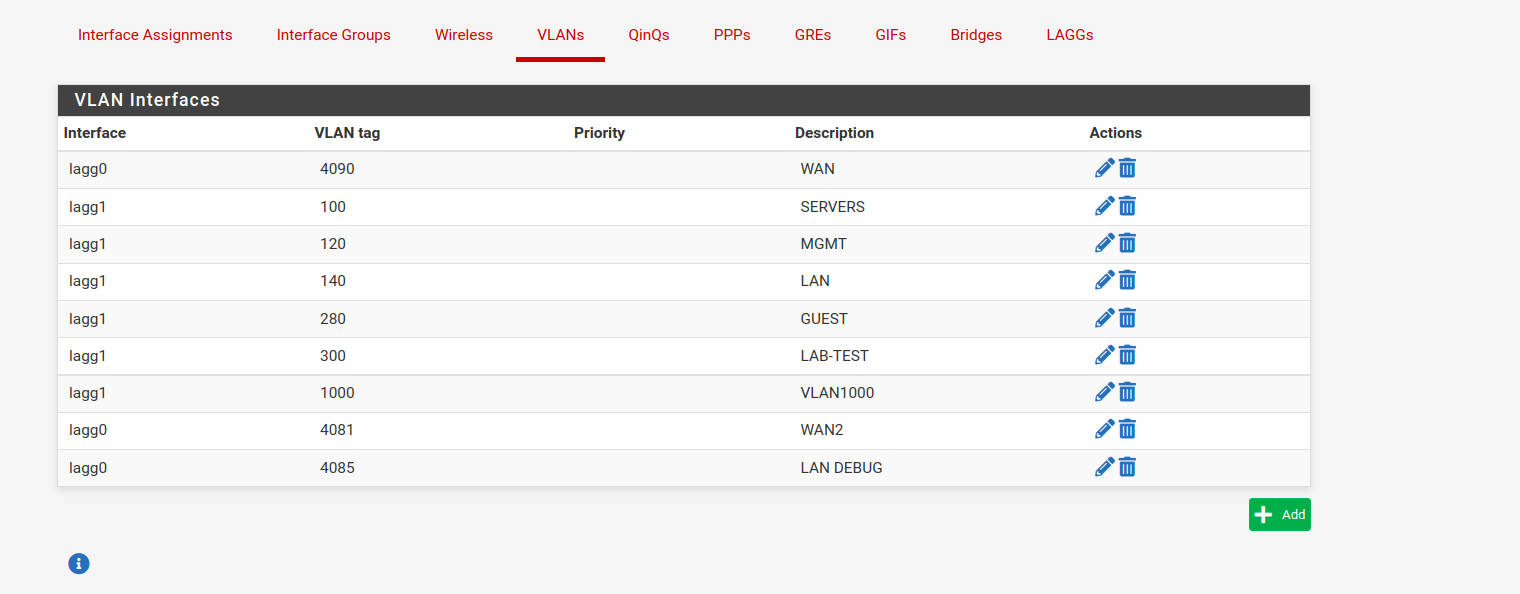Delete the WAN VLAN with tag 4090
This screenshot has height=594, width=1520.
pyautogui.click(x=1127, y=168)
